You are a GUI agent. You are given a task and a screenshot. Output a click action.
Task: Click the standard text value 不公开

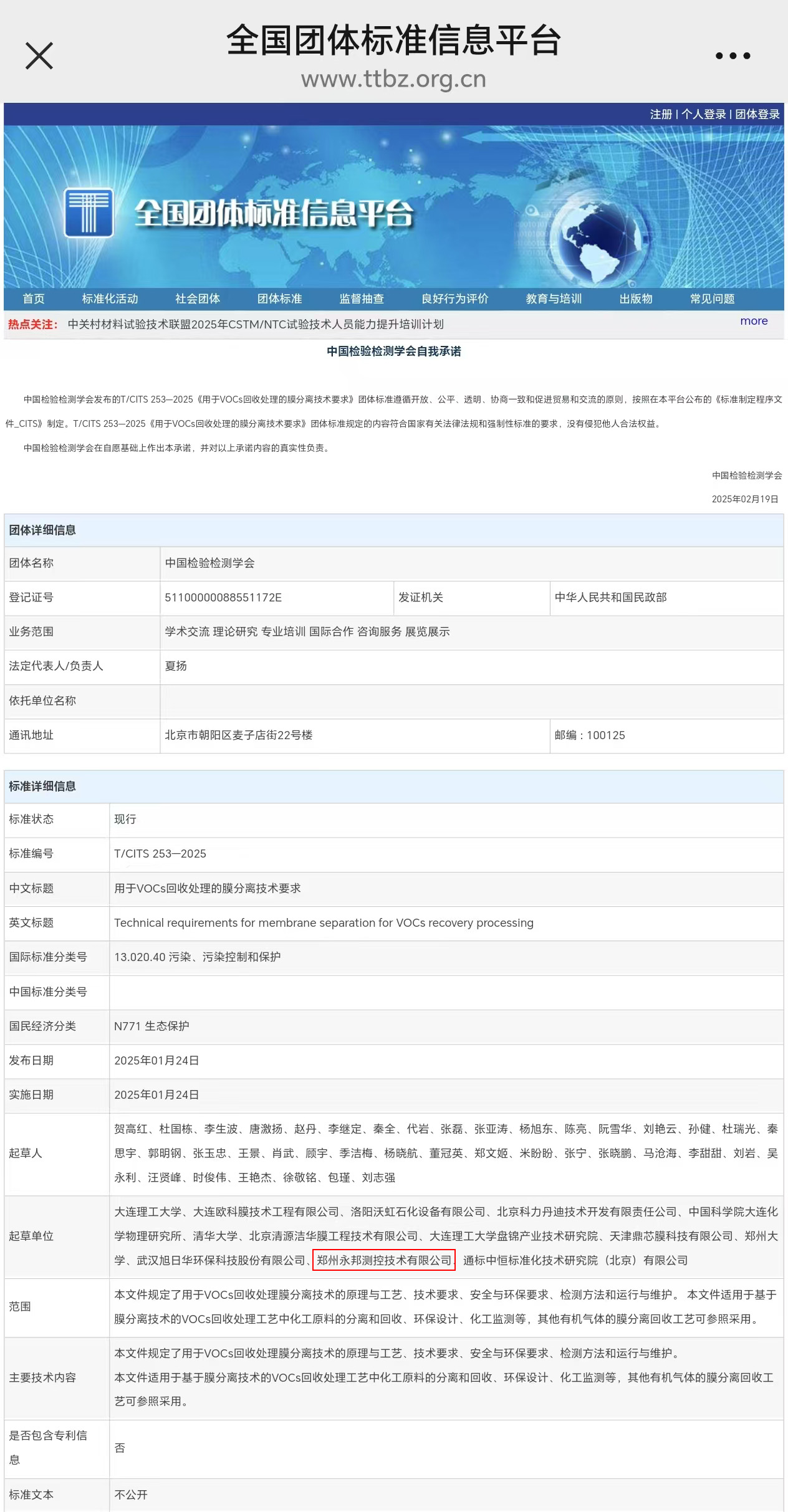point(131,1495)
